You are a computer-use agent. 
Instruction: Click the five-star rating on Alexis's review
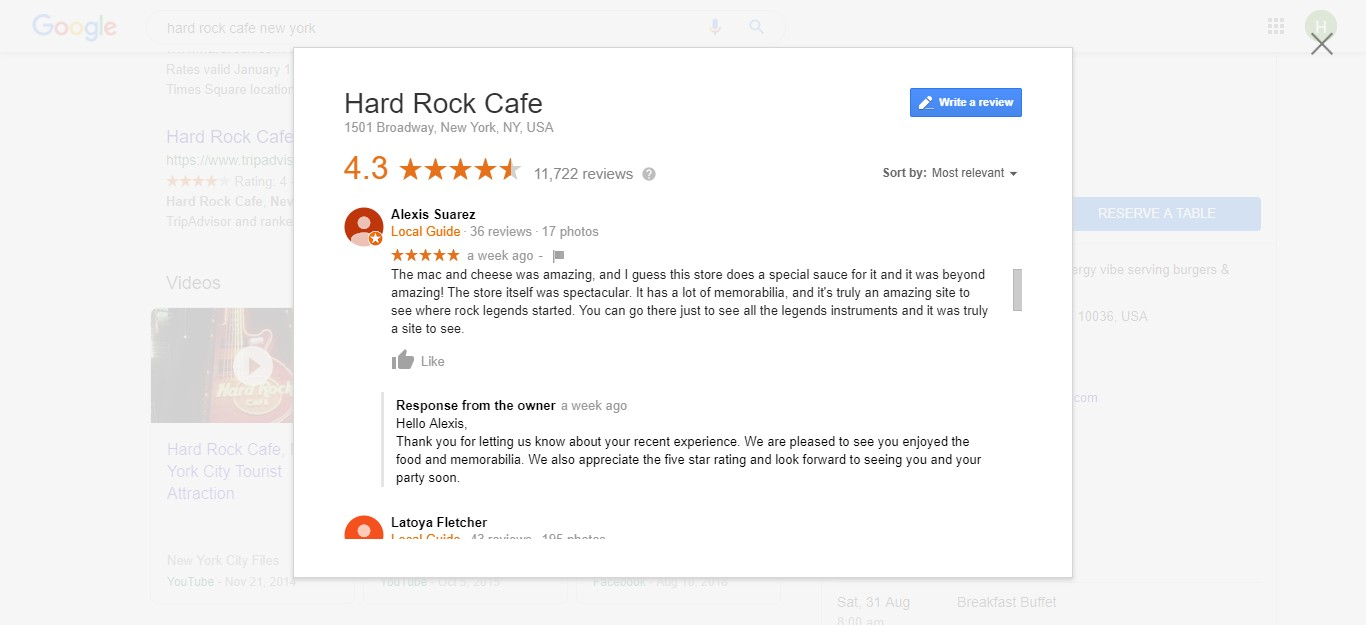coord(424,255)
